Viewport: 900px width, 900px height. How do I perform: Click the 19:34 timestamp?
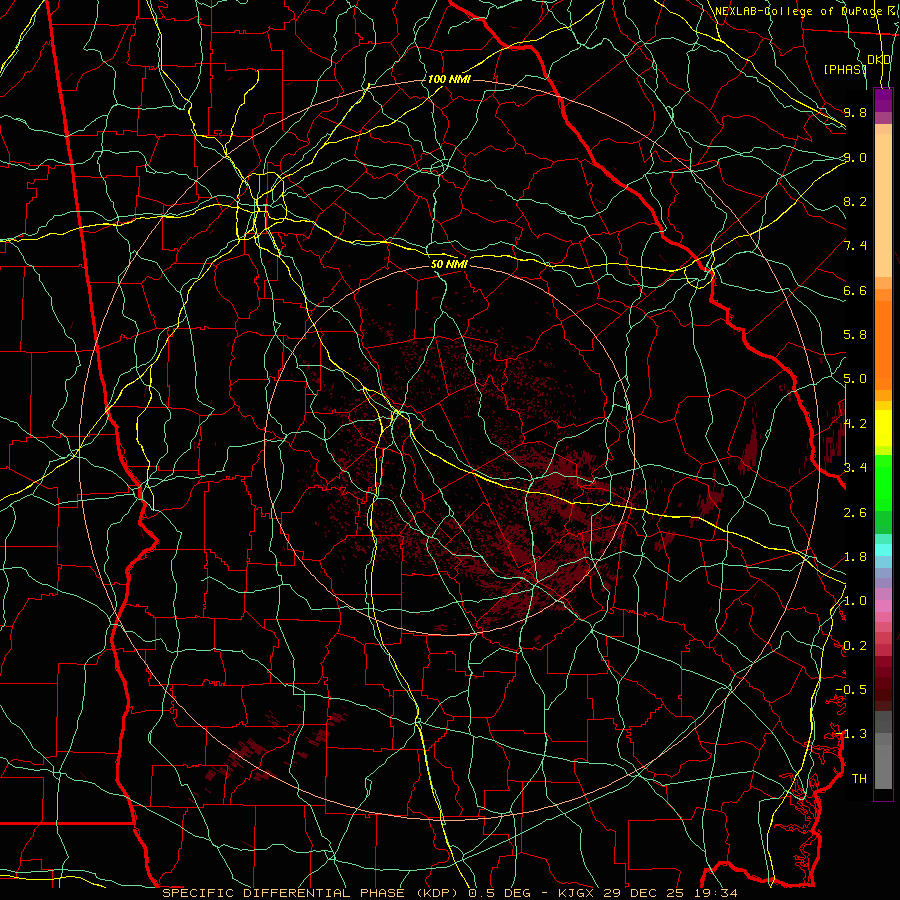[x=718, y=893]
